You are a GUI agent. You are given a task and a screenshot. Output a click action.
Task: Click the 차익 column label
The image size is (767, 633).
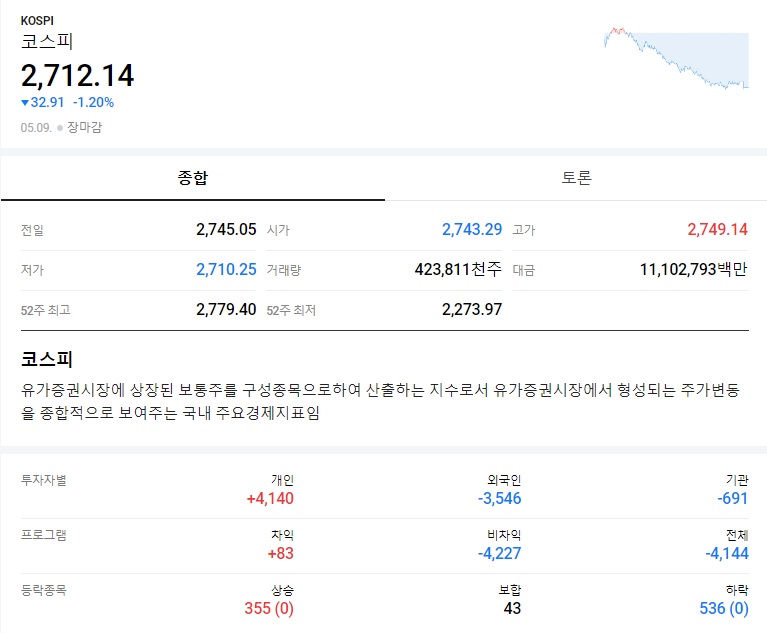(283, 535)
